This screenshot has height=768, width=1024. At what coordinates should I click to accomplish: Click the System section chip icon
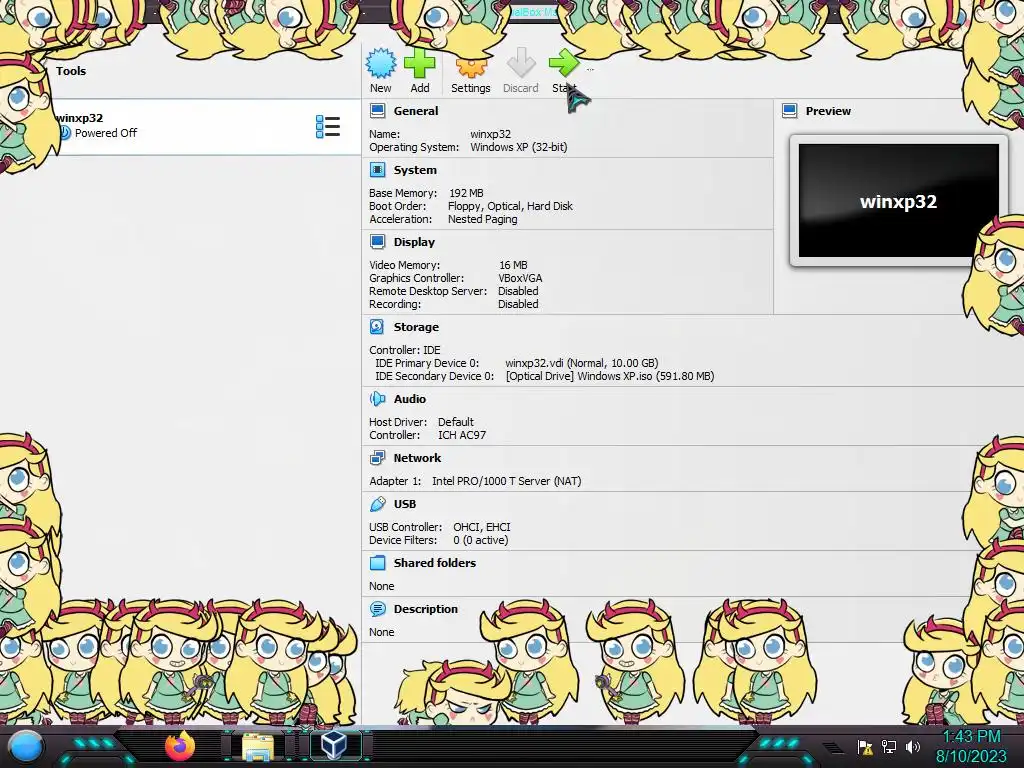[x=377, y=170]
